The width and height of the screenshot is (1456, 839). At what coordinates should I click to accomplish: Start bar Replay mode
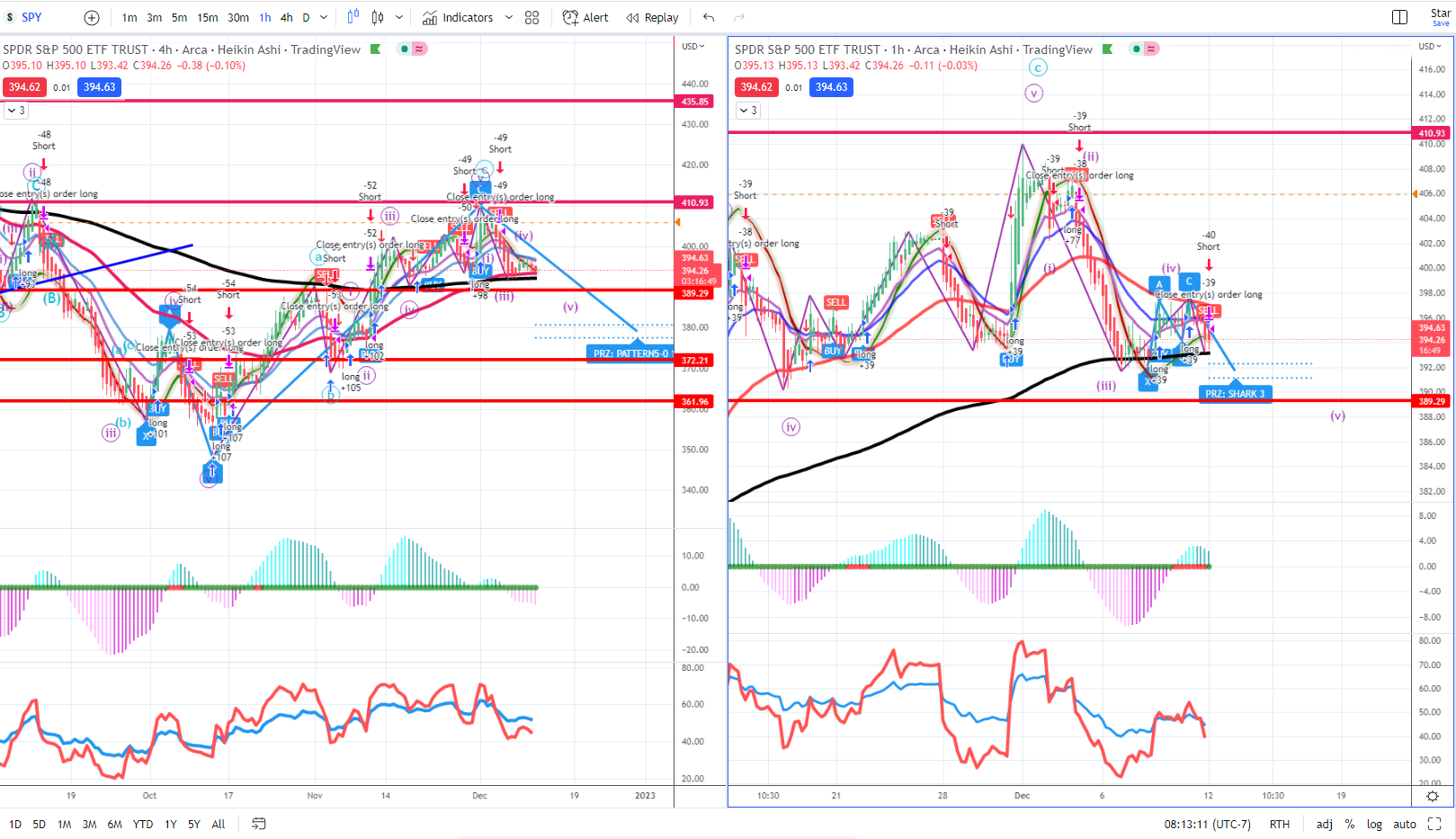(x=652, y=17)
